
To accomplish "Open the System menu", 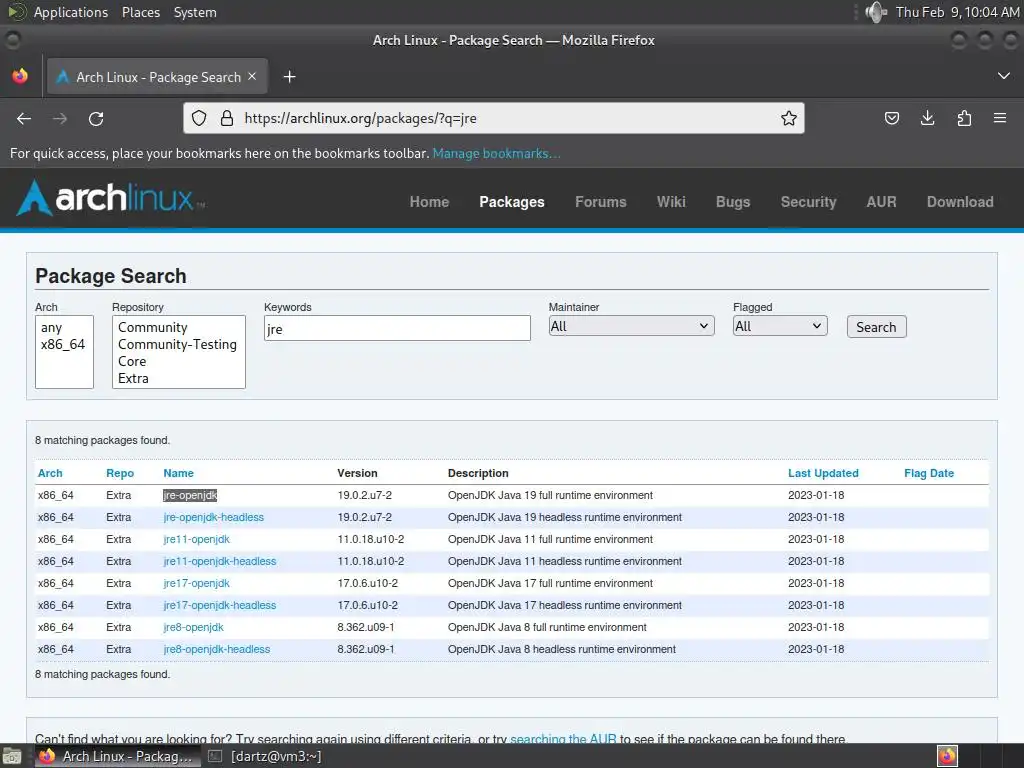I will pos(195,12).
